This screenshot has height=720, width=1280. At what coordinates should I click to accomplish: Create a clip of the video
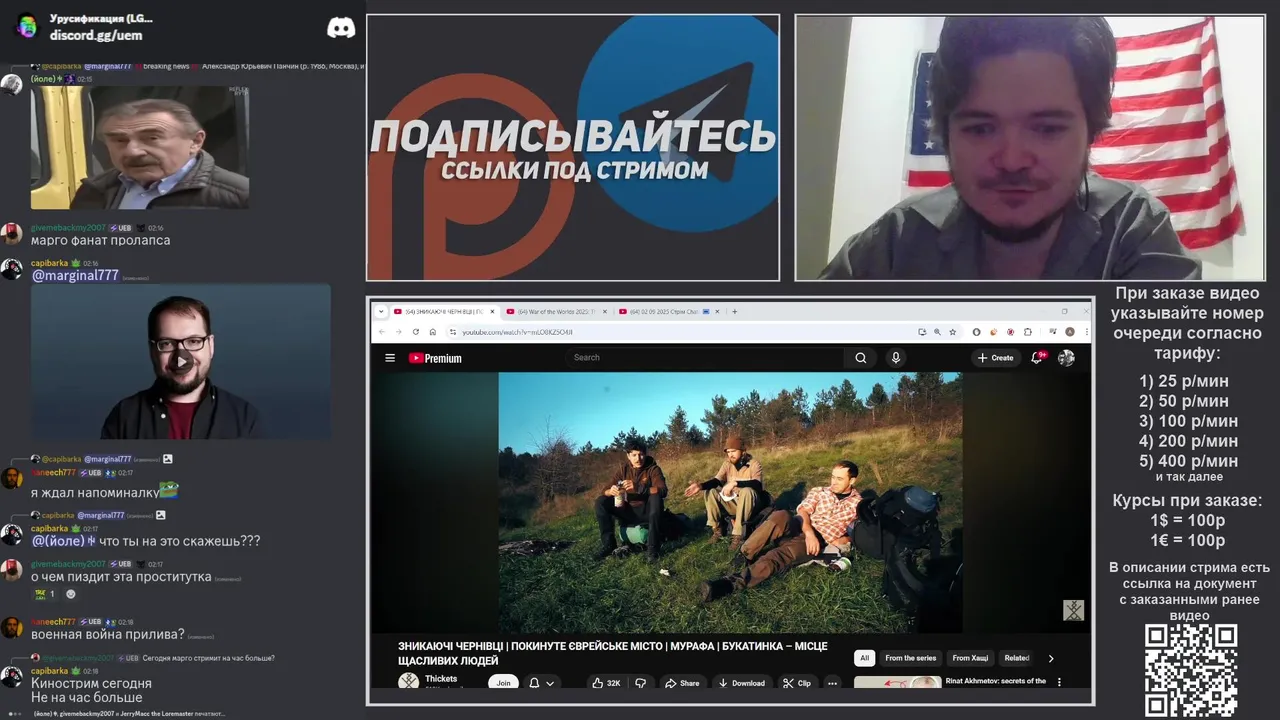click(797, 683)
